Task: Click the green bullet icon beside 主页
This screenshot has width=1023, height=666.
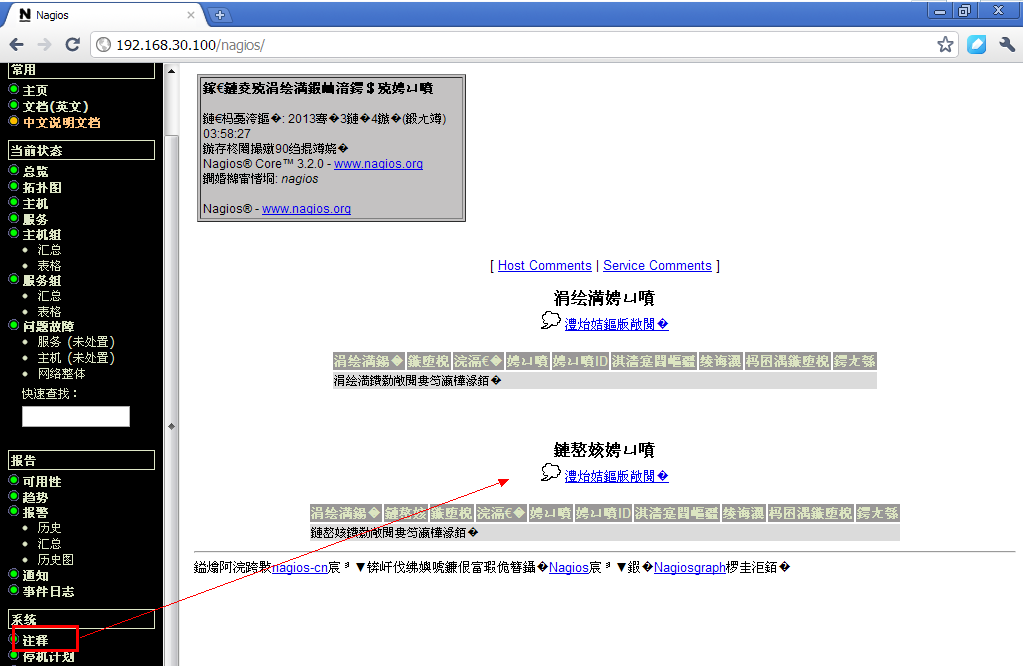Action: pyautogui.click(x=14, y=89)
